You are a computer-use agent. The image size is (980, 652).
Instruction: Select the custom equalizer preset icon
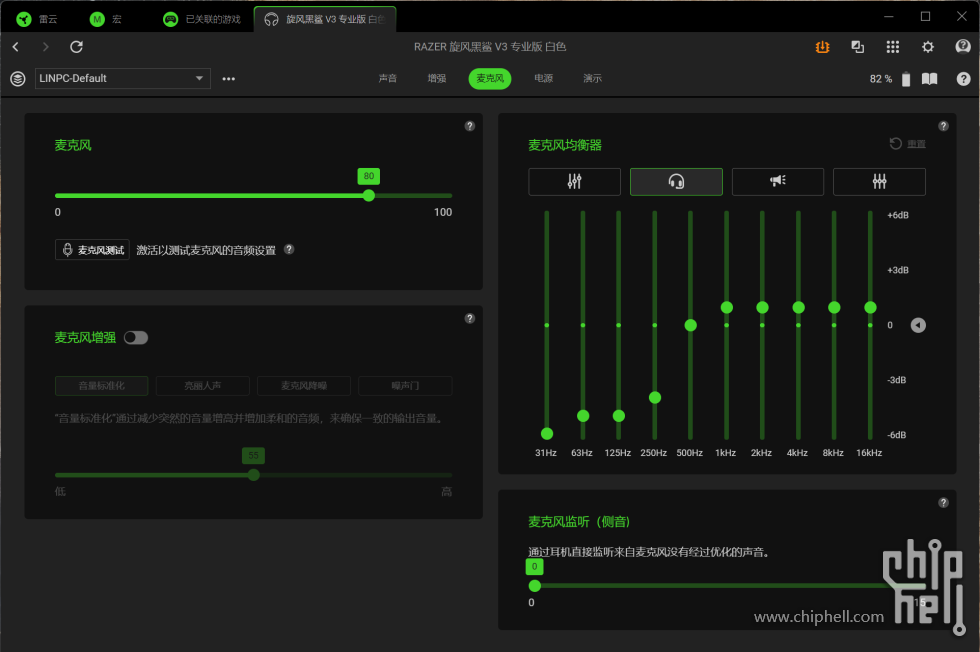(879, 181)
